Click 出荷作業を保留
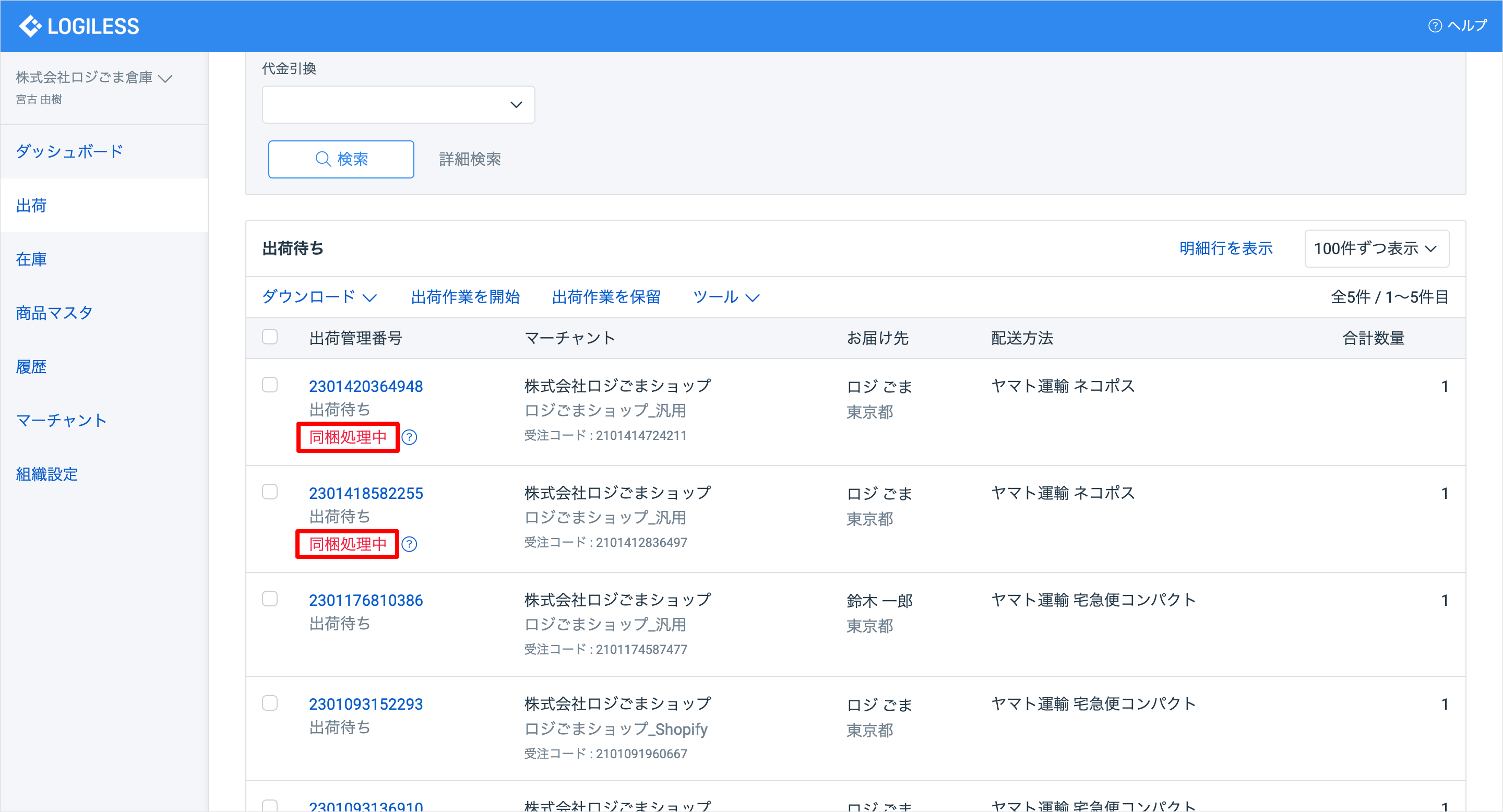This screenshot has width=1503, height=812. pos(606,297)
